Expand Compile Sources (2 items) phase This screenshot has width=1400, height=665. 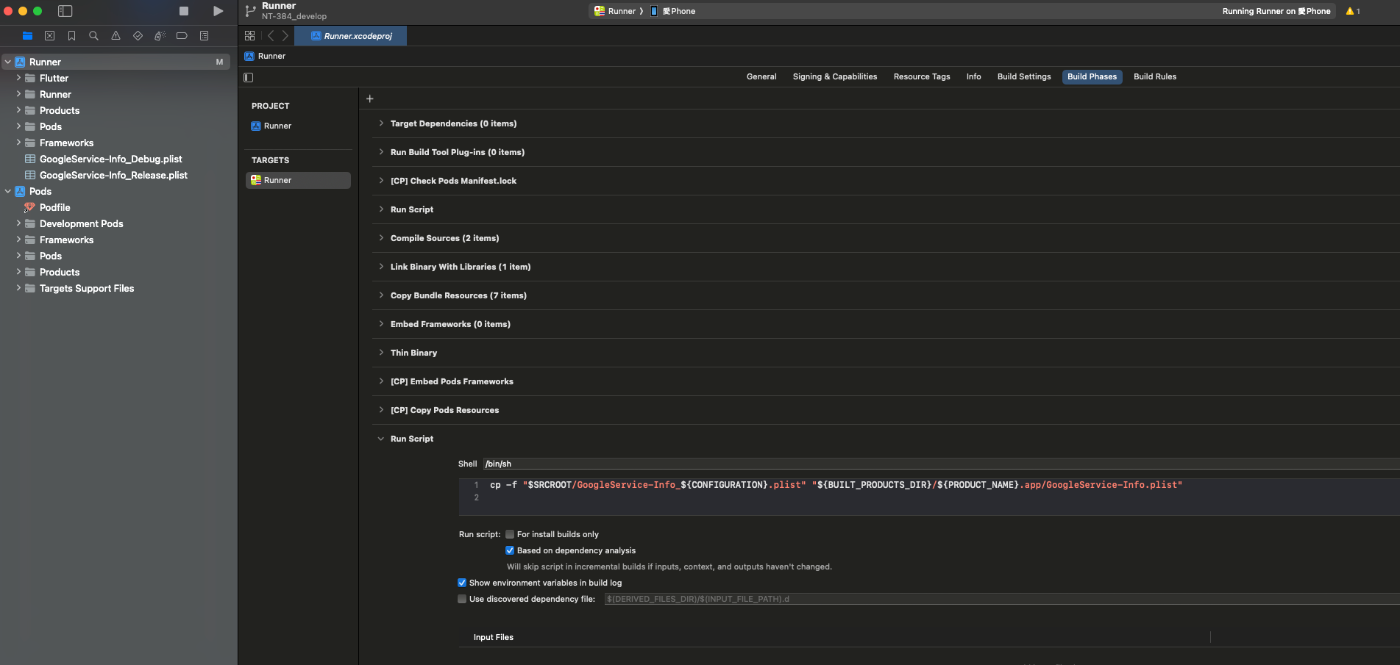(x=380, y=238)
